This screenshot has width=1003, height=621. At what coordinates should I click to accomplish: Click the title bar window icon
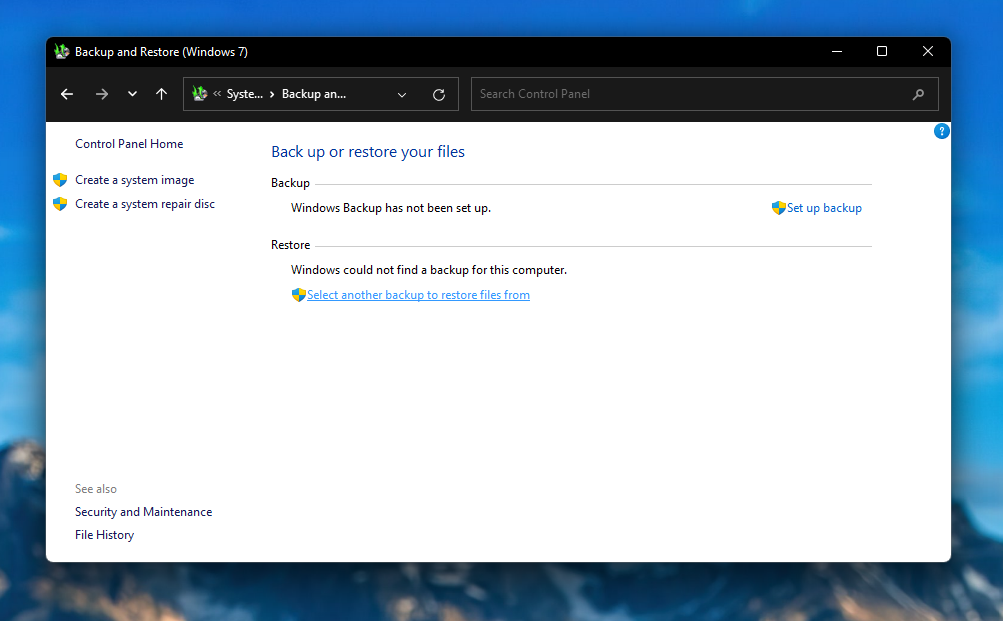[x=61, y=52]
